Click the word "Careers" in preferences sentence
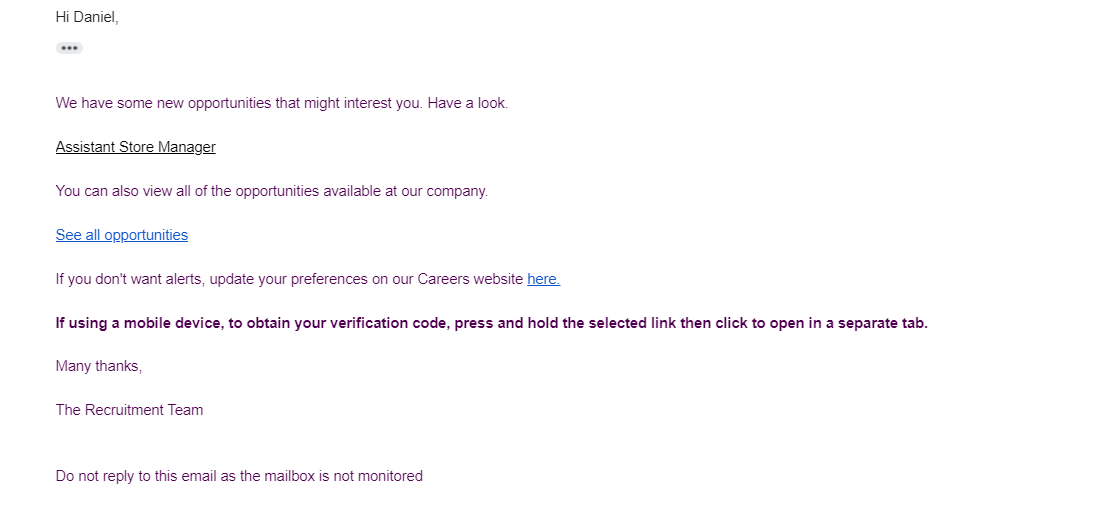The height and width of the screenshot is (512, 1103). 443,279
